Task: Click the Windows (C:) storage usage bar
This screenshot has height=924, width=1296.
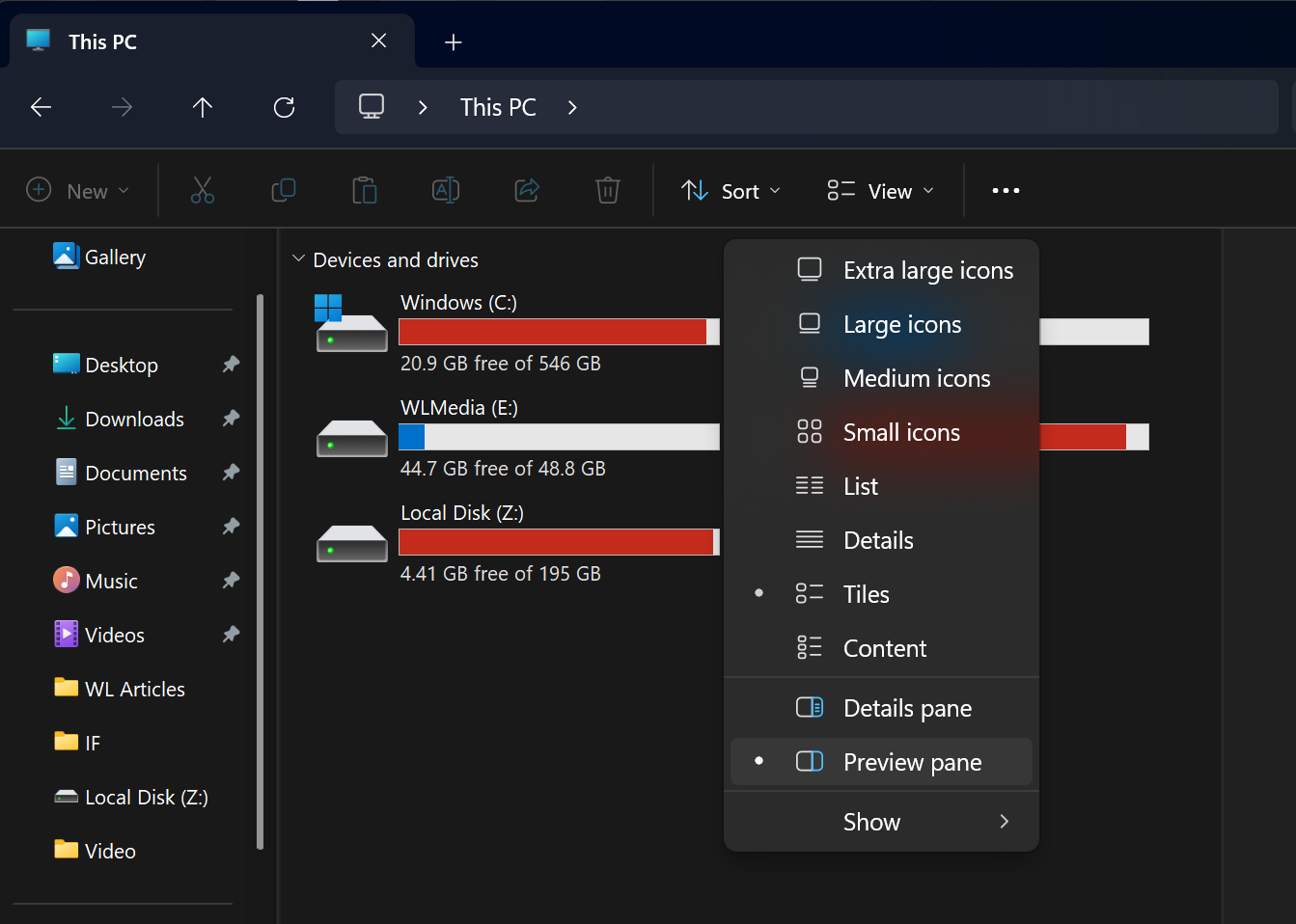Action: coord(559,332)
